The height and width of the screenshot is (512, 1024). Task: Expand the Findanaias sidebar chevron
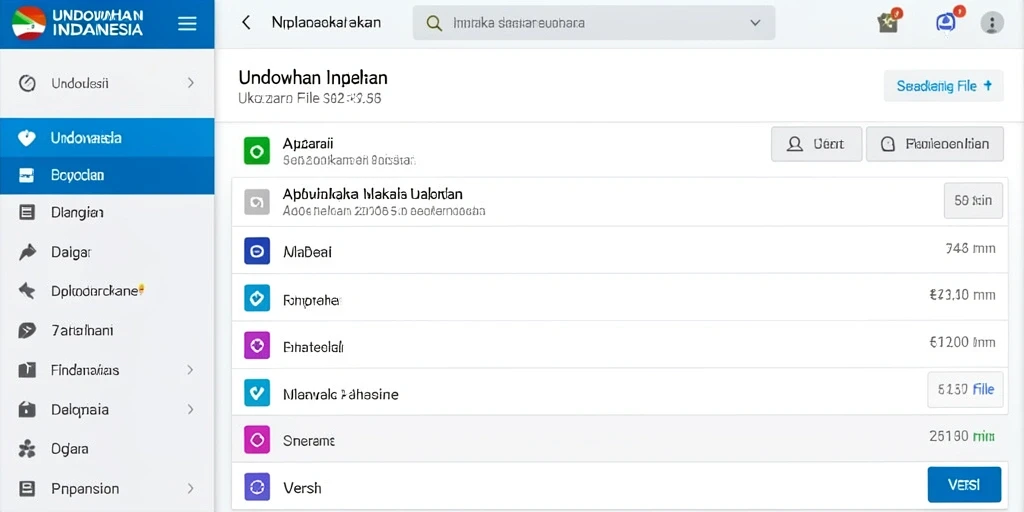tap(190, 370)
